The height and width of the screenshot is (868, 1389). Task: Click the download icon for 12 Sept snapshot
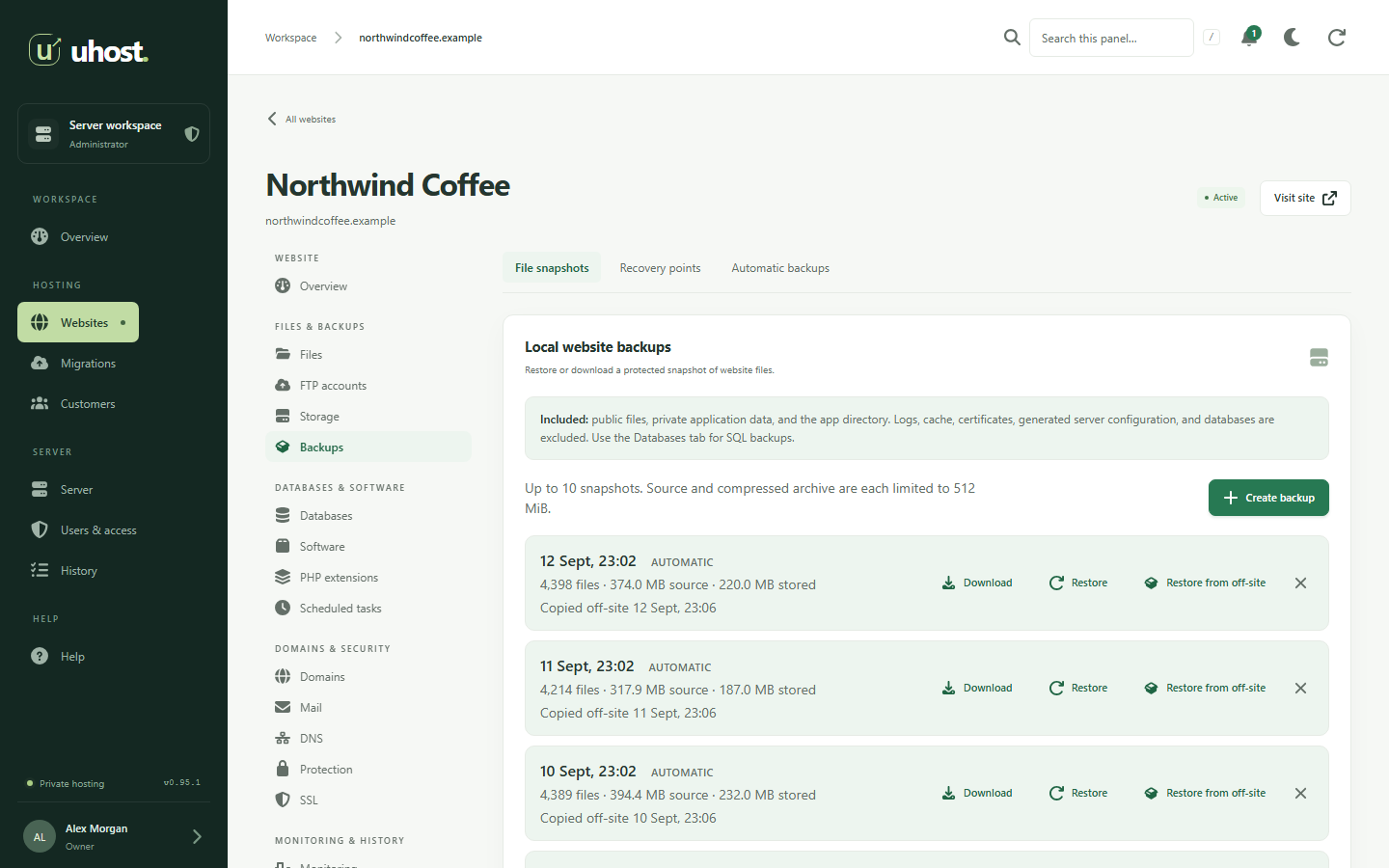coord(949,583)
